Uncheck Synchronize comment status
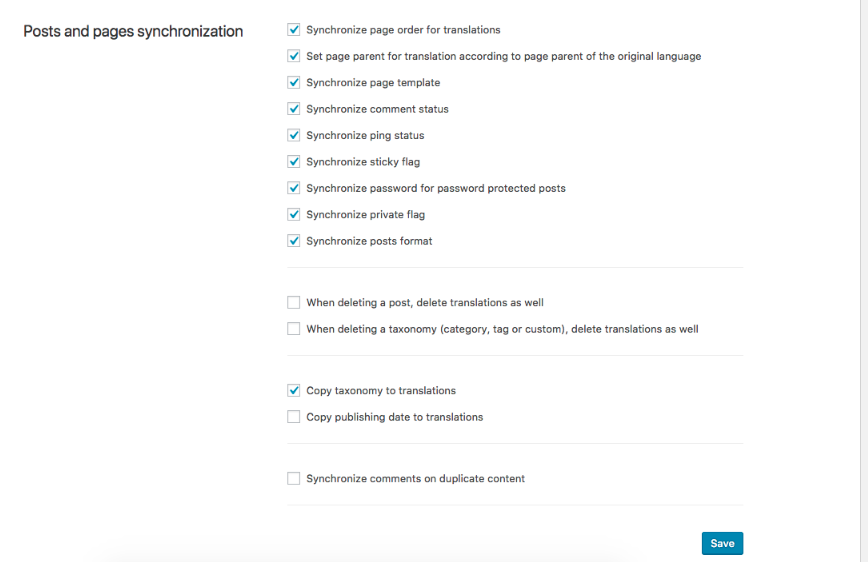 coord(294,109)
